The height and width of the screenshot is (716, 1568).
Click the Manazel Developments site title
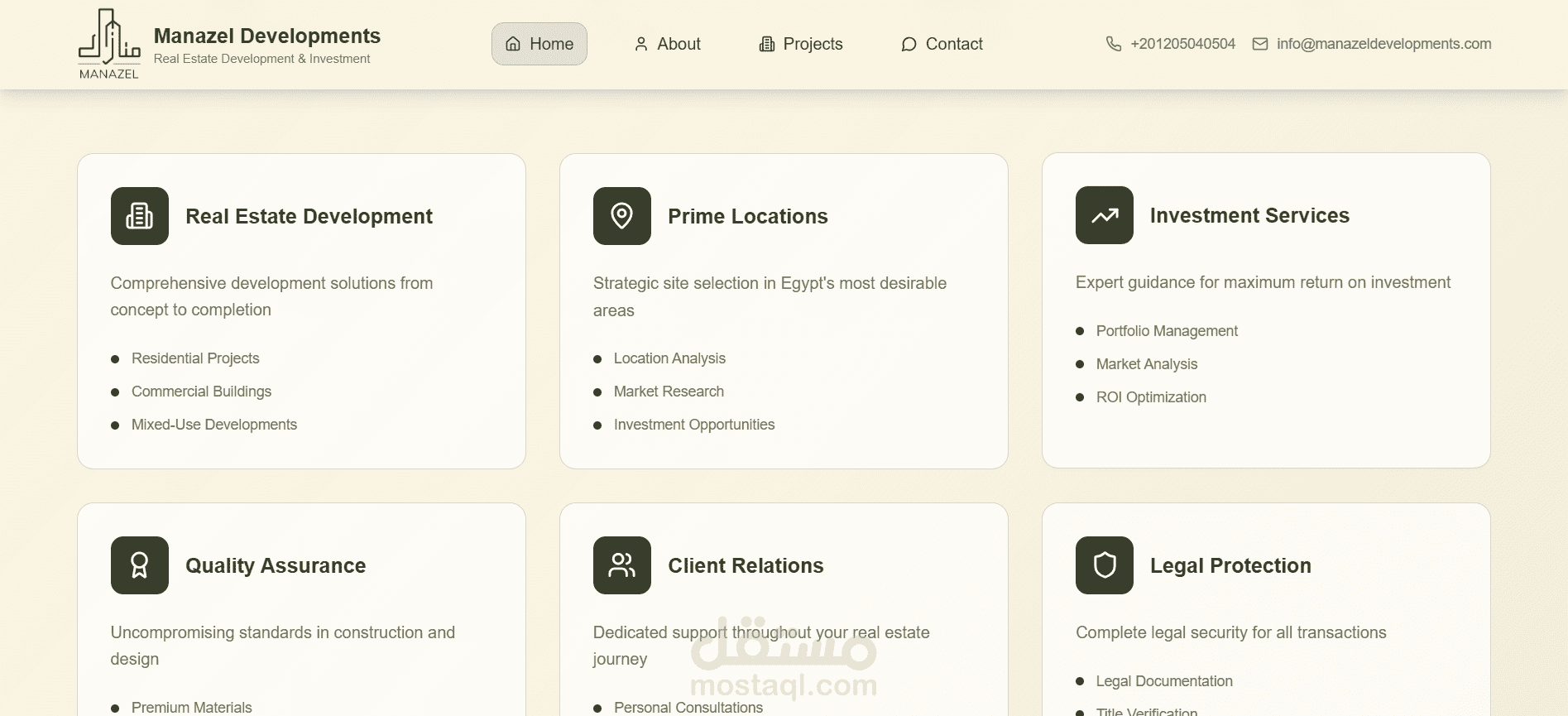[x=267, y=36]
